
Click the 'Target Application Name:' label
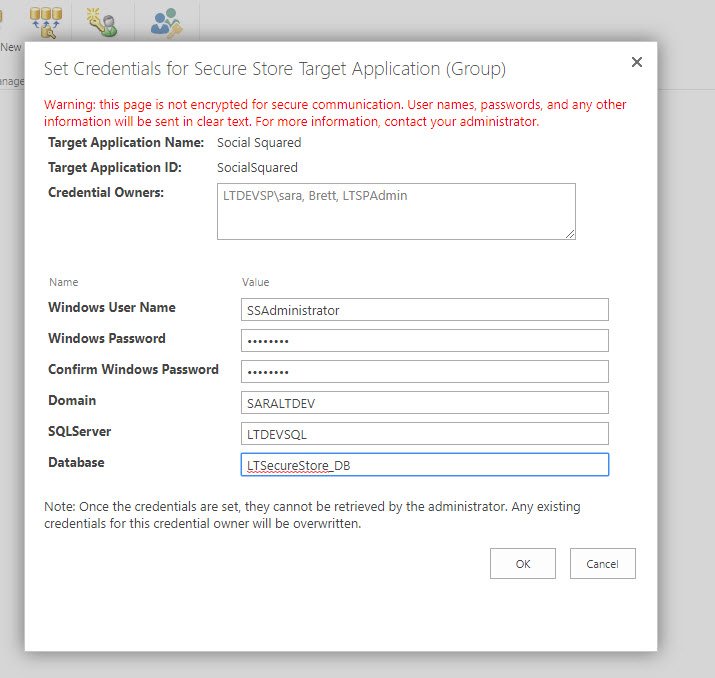[126, 143]
